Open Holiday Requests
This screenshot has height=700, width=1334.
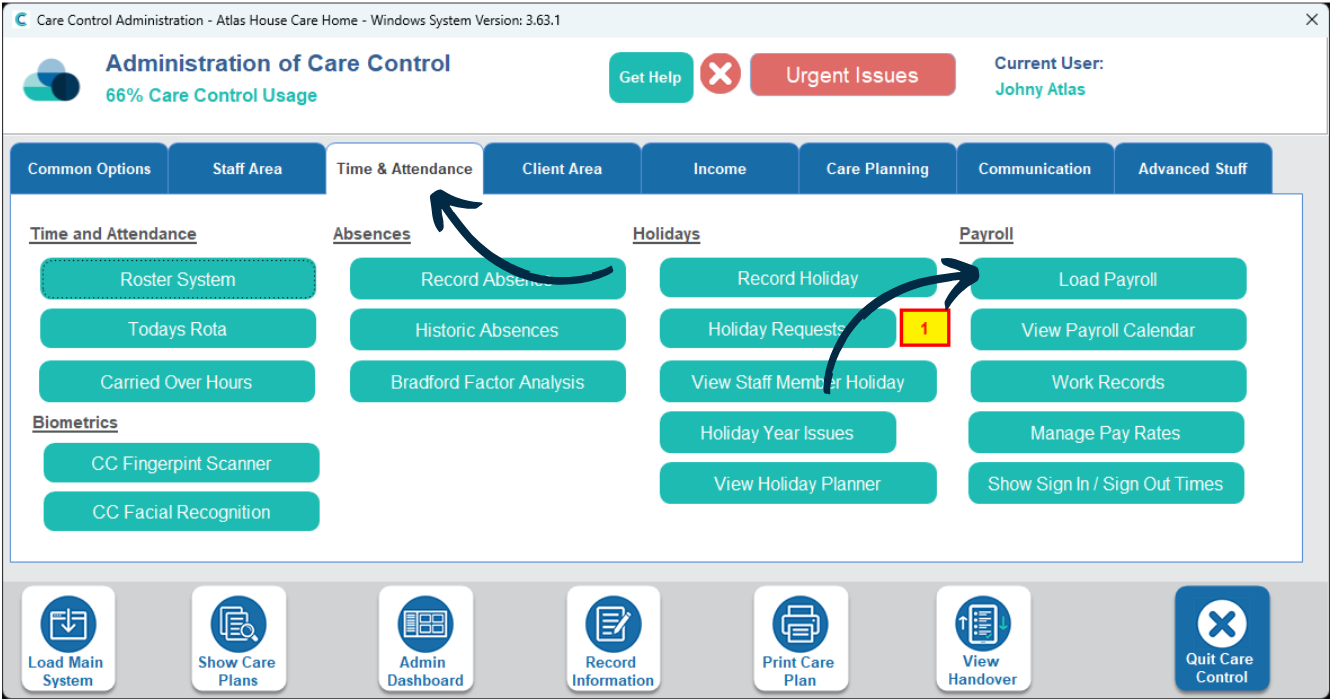point(777,329)
